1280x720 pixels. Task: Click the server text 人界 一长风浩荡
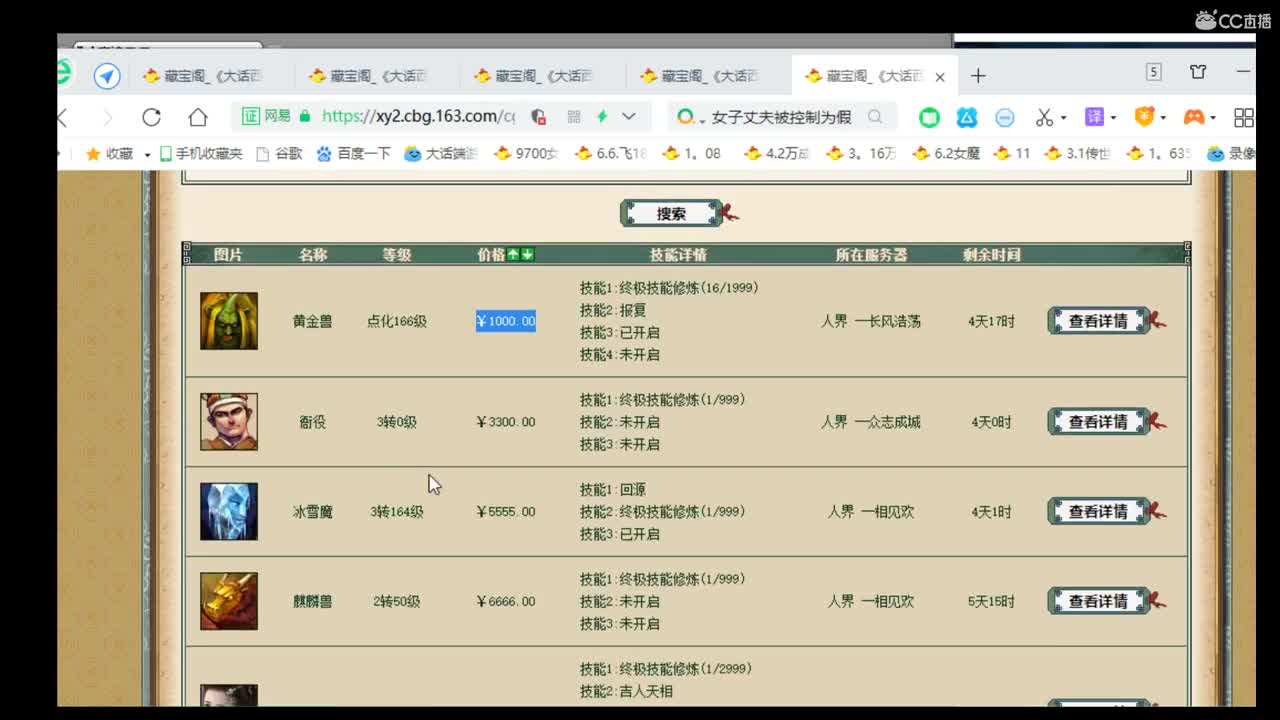pos(871,322)
